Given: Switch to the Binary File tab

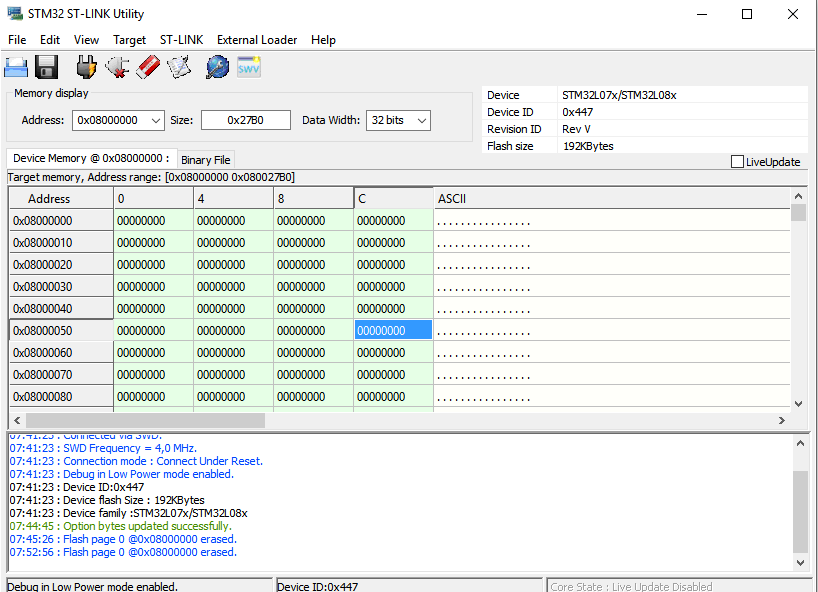Looking at the screenshot, I should click(x=206, y=160).
